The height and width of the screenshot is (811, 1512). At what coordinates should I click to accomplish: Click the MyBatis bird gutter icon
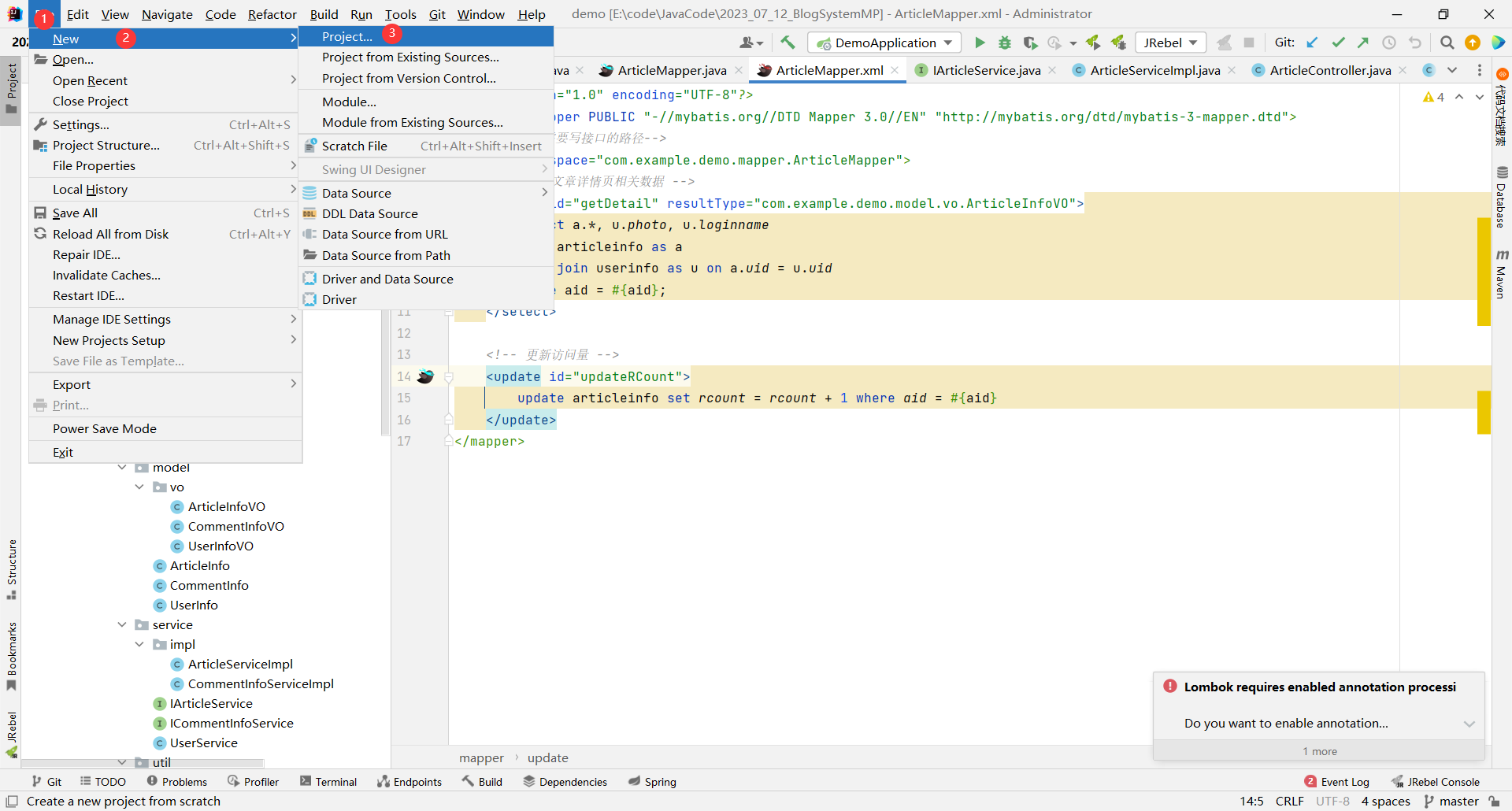tap(425, 376)
